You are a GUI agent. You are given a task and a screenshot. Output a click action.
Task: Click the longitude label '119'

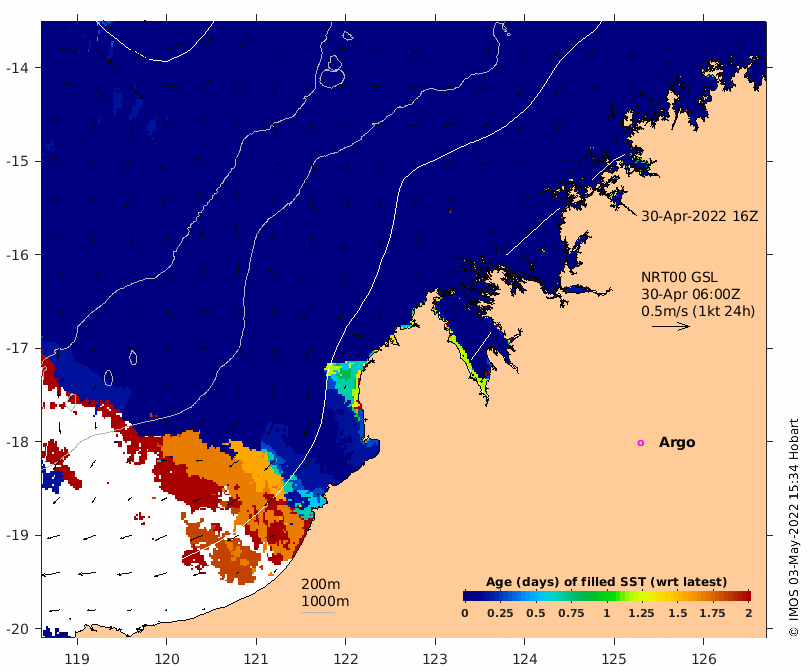pyautogui.click(x=77, y=659)
